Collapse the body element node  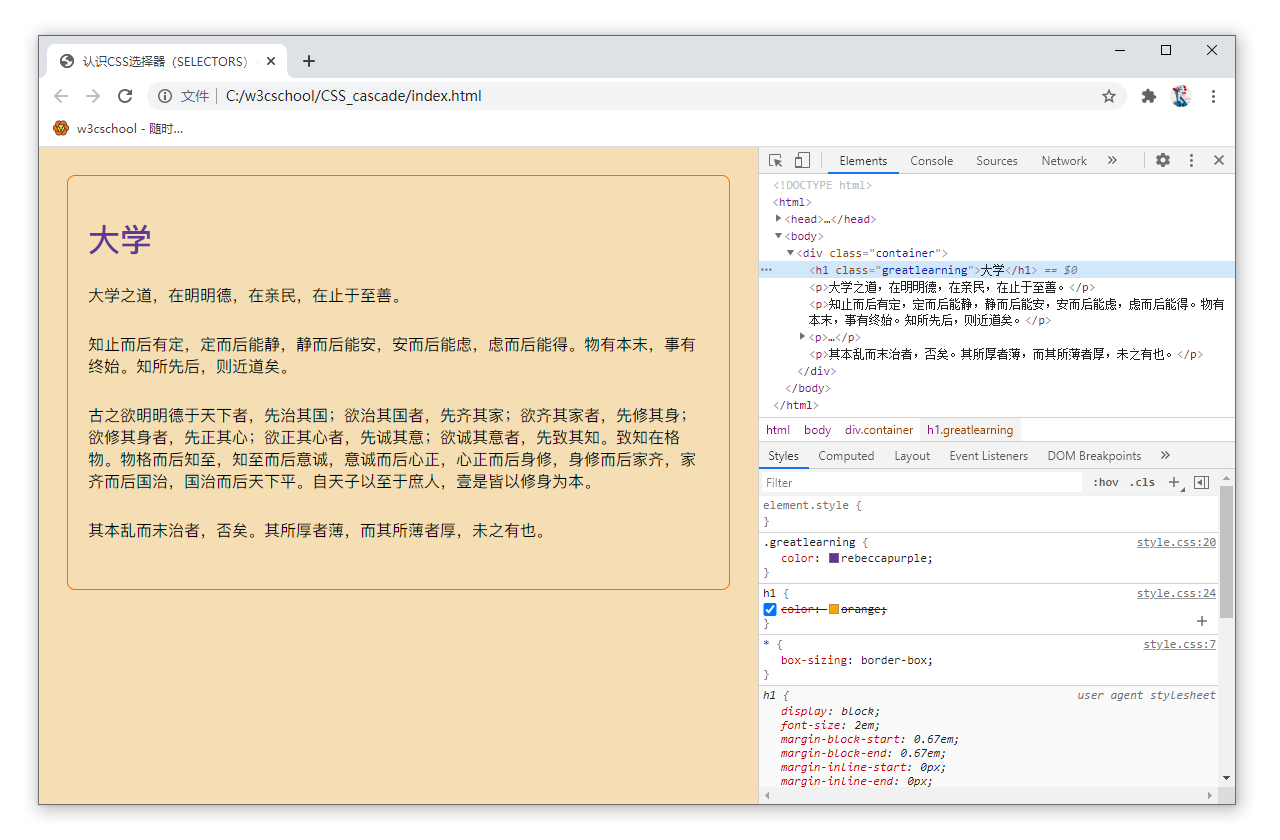point(779,236)
